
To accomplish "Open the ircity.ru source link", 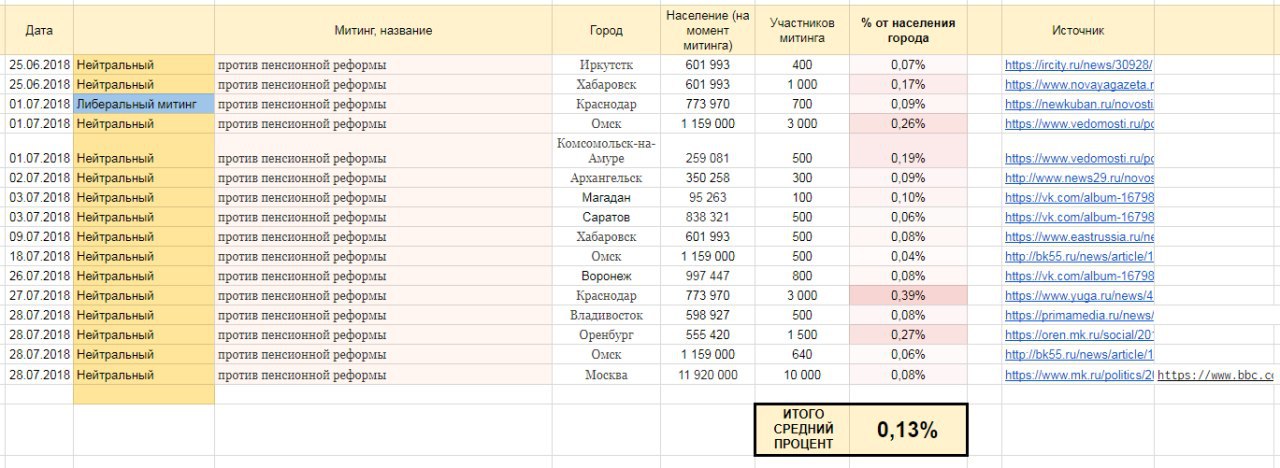I will 1078,65.
